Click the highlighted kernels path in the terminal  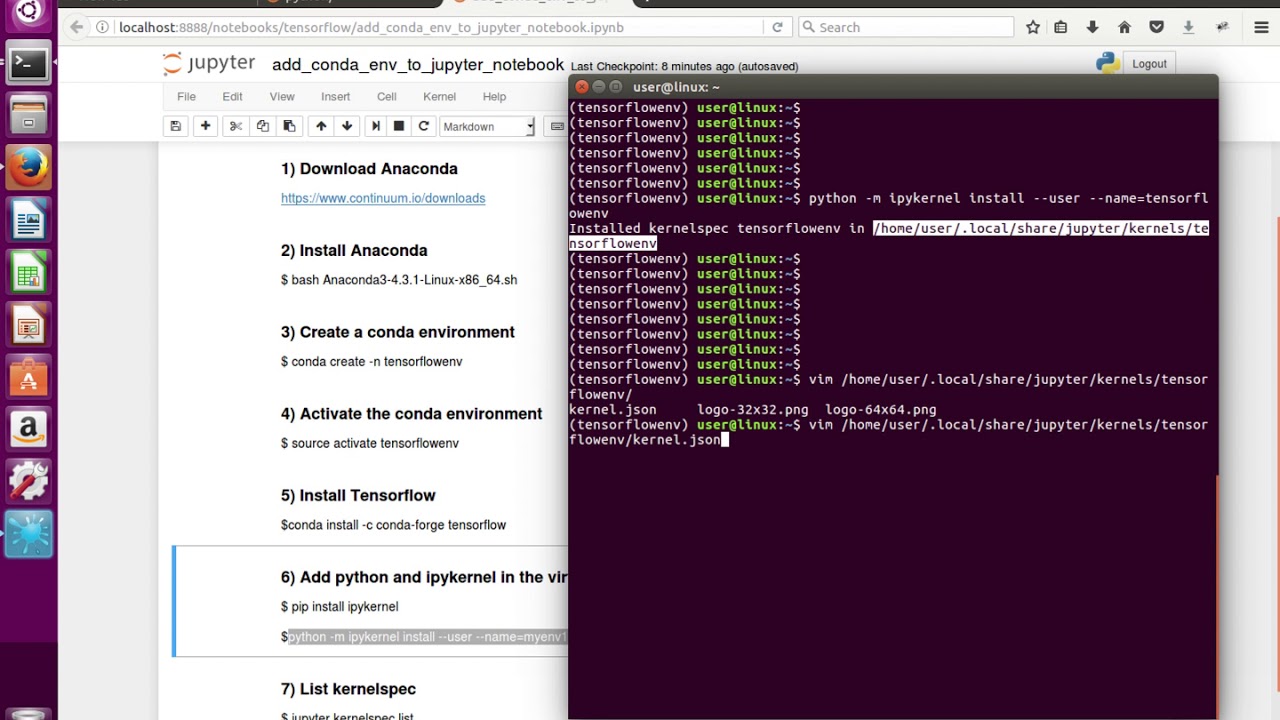[1041, 229]
